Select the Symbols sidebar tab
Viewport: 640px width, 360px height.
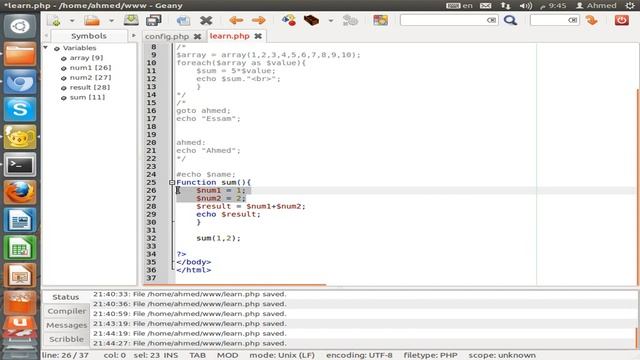pos(89,36)
